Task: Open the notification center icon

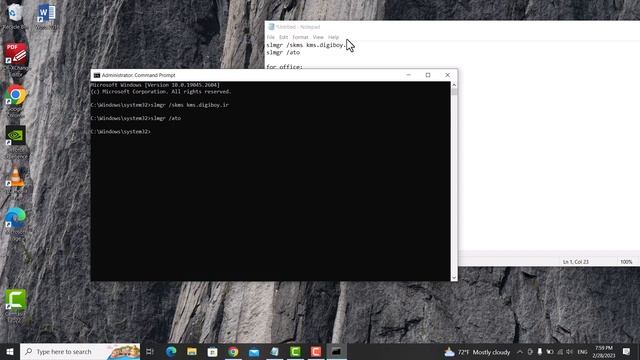Action: click(627, 352)
